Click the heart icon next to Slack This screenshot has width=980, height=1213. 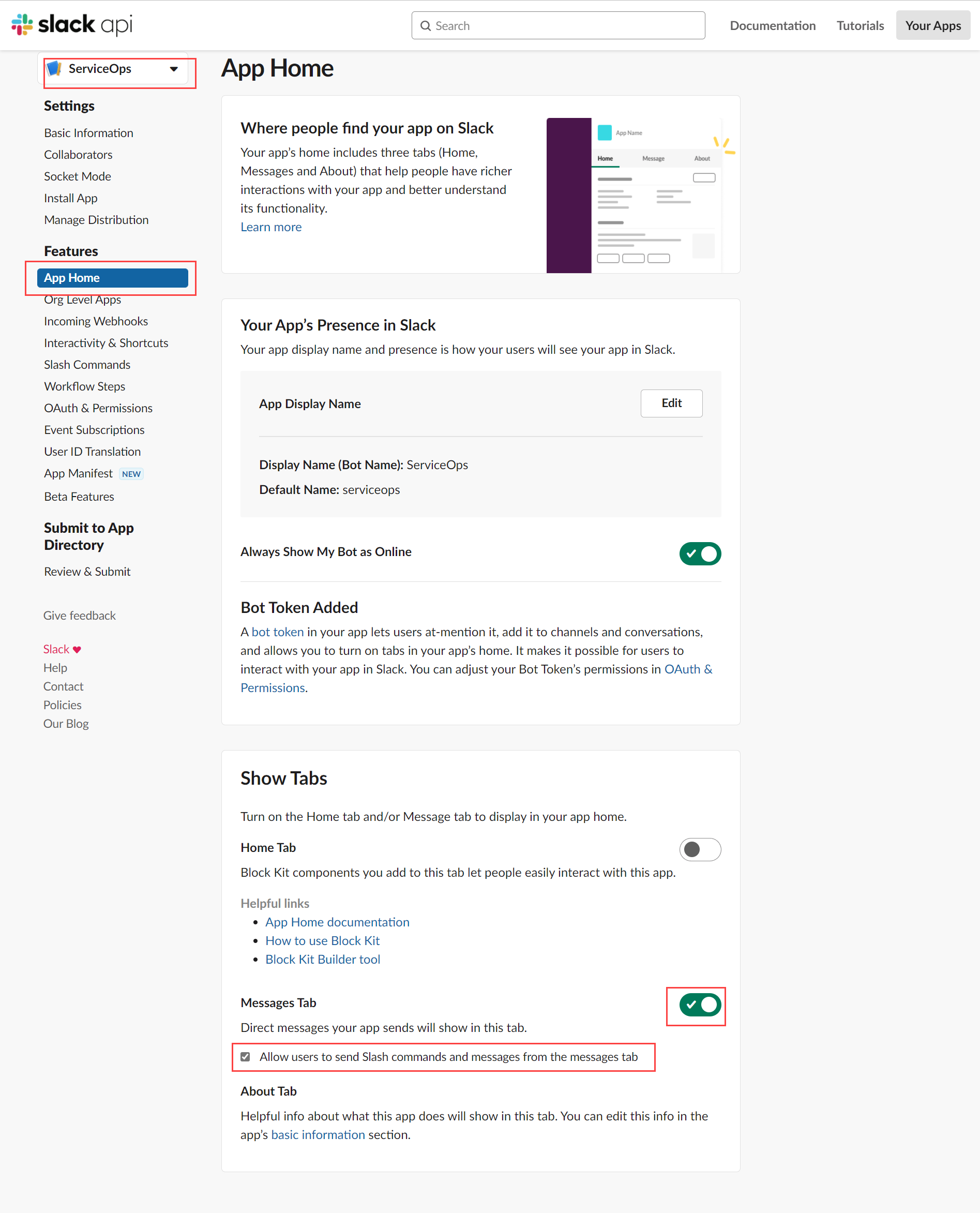click(x=78, y=649)
